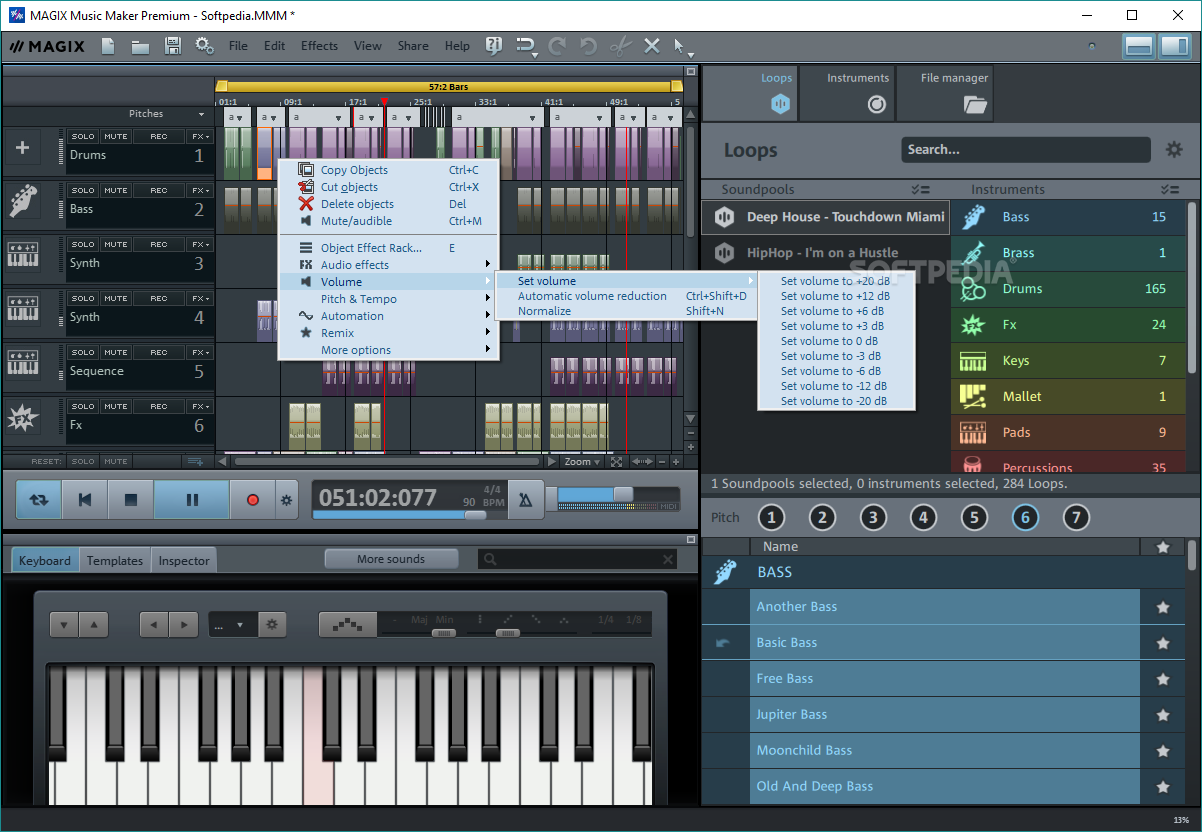Click the Drums instrument category icon
This screenshot has width=1202, height=832.
(x=973, y=289)
